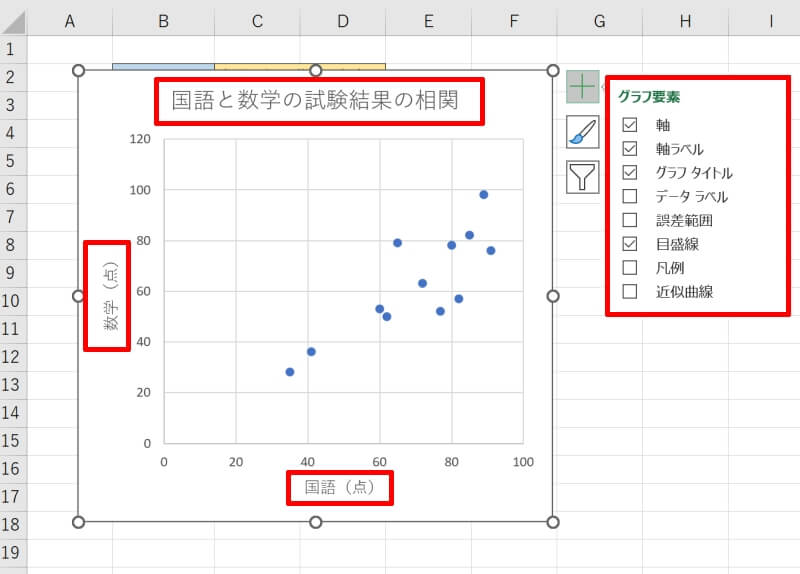Select column A header
Screen dimensions: 800x574
70,21
